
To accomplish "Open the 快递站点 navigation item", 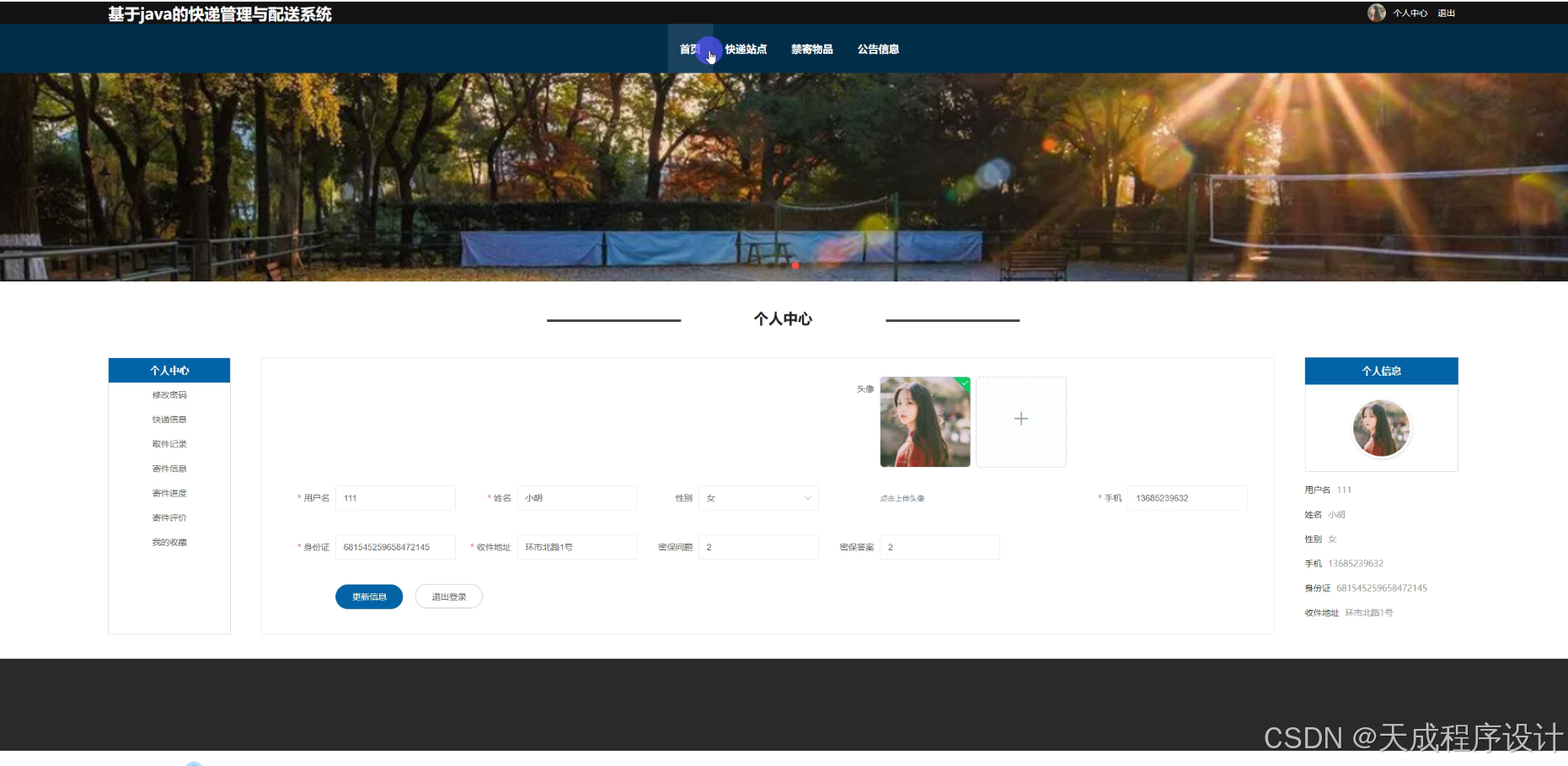I will 745,49.
